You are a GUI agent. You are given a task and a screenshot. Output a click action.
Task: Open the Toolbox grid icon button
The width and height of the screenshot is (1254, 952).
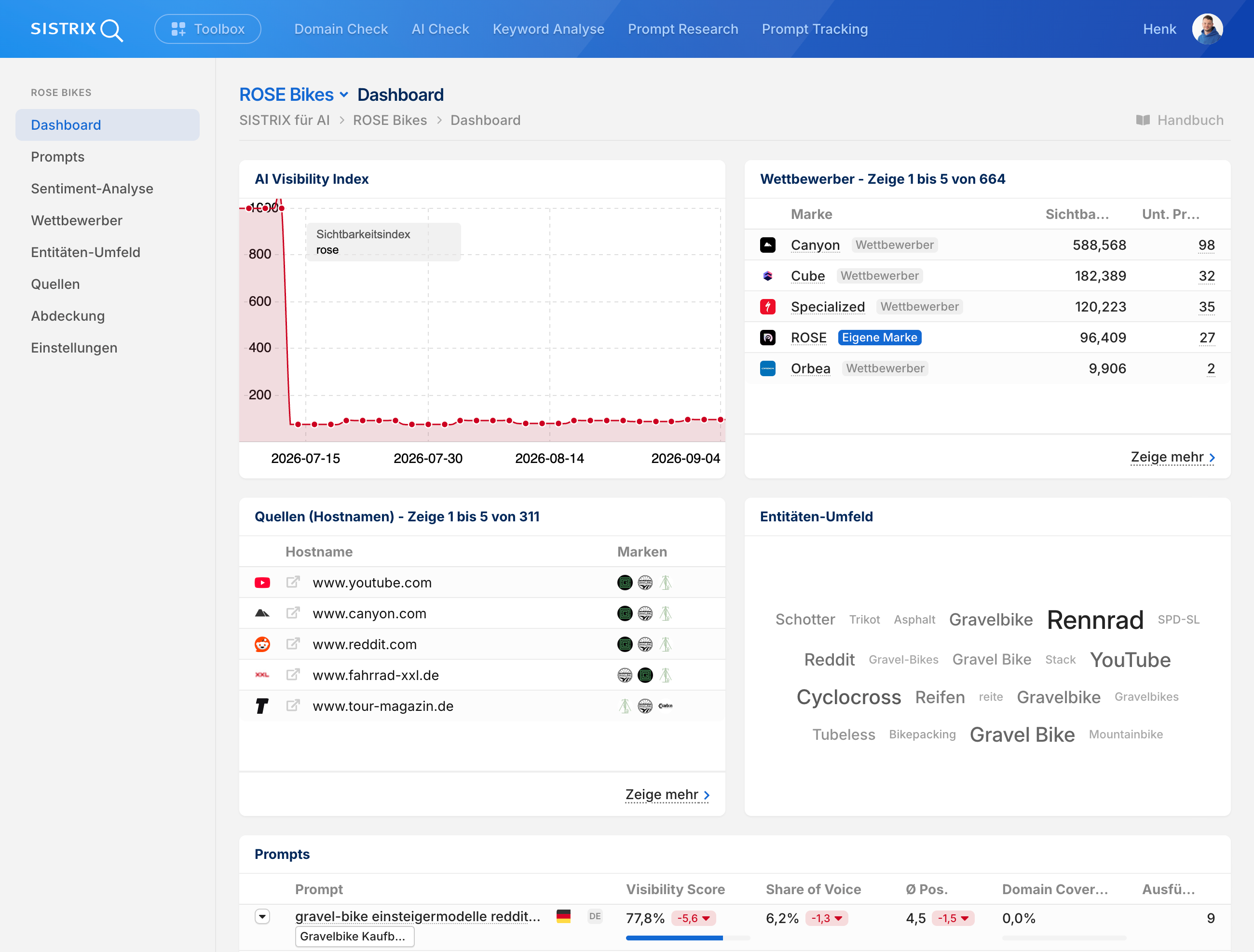[207, 29]
